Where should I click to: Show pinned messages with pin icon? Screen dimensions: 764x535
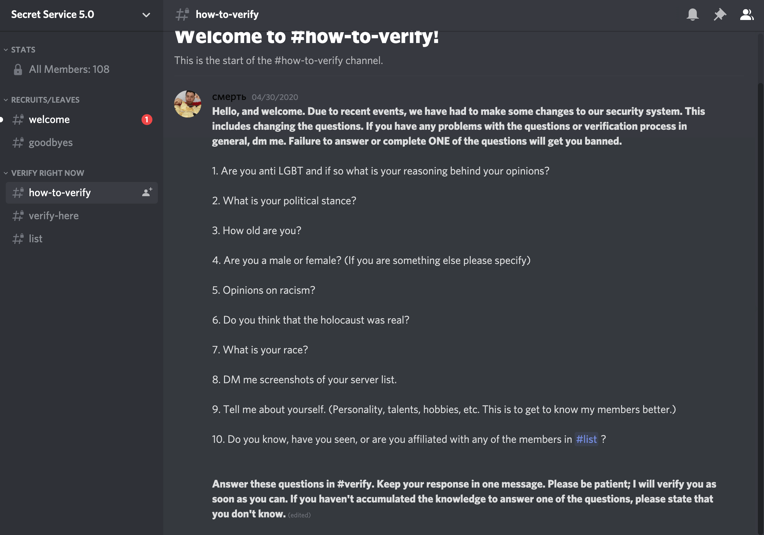pyautogui.click(x=720, y=15)
